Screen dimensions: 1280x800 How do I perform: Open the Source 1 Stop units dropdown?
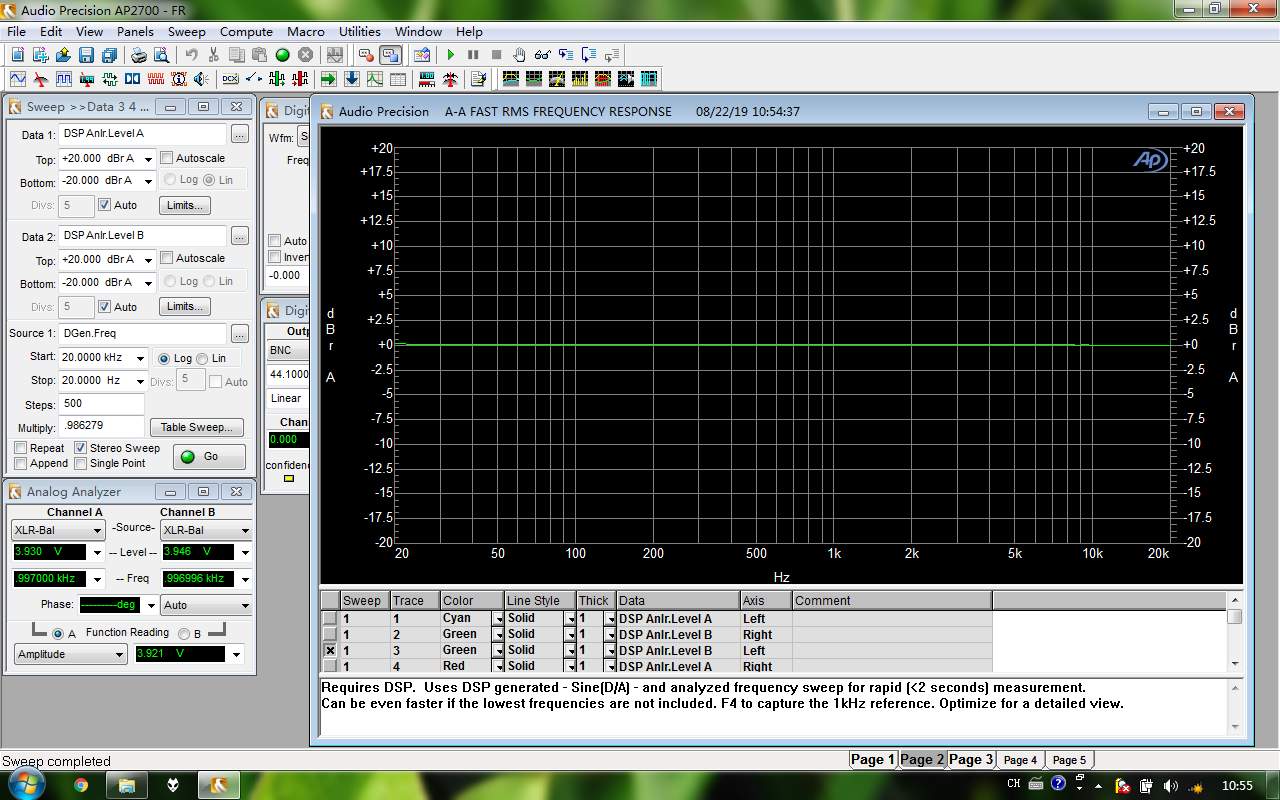click(140, 381)
